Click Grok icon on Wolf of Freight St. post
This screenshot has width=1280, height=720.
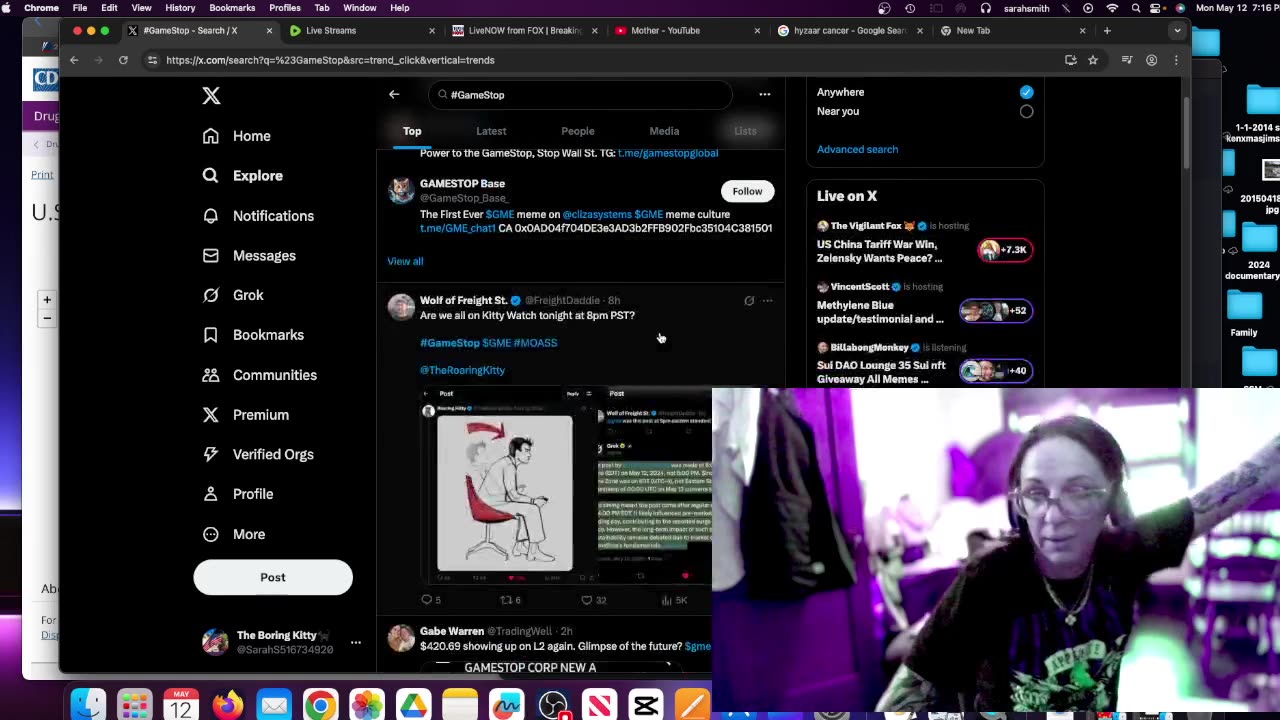point(749,300)
